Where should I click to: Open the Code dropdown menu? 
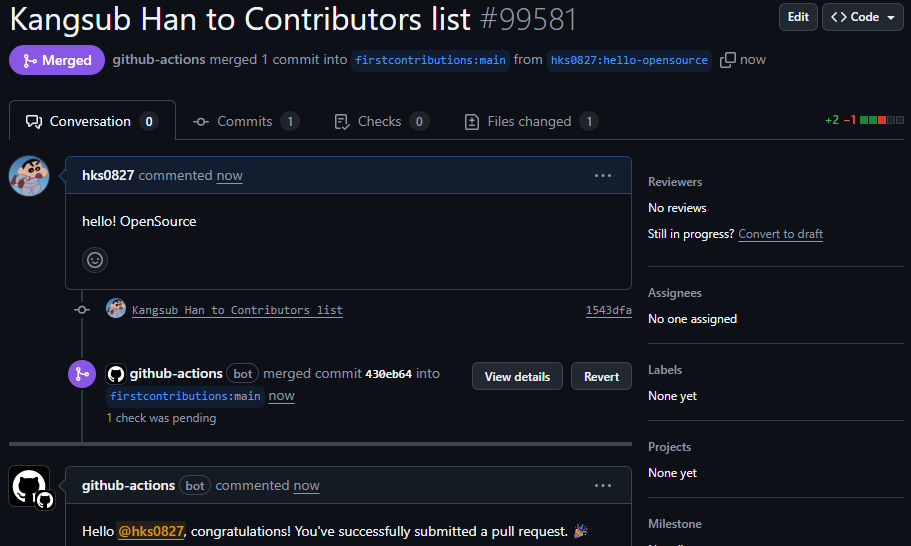862,17
